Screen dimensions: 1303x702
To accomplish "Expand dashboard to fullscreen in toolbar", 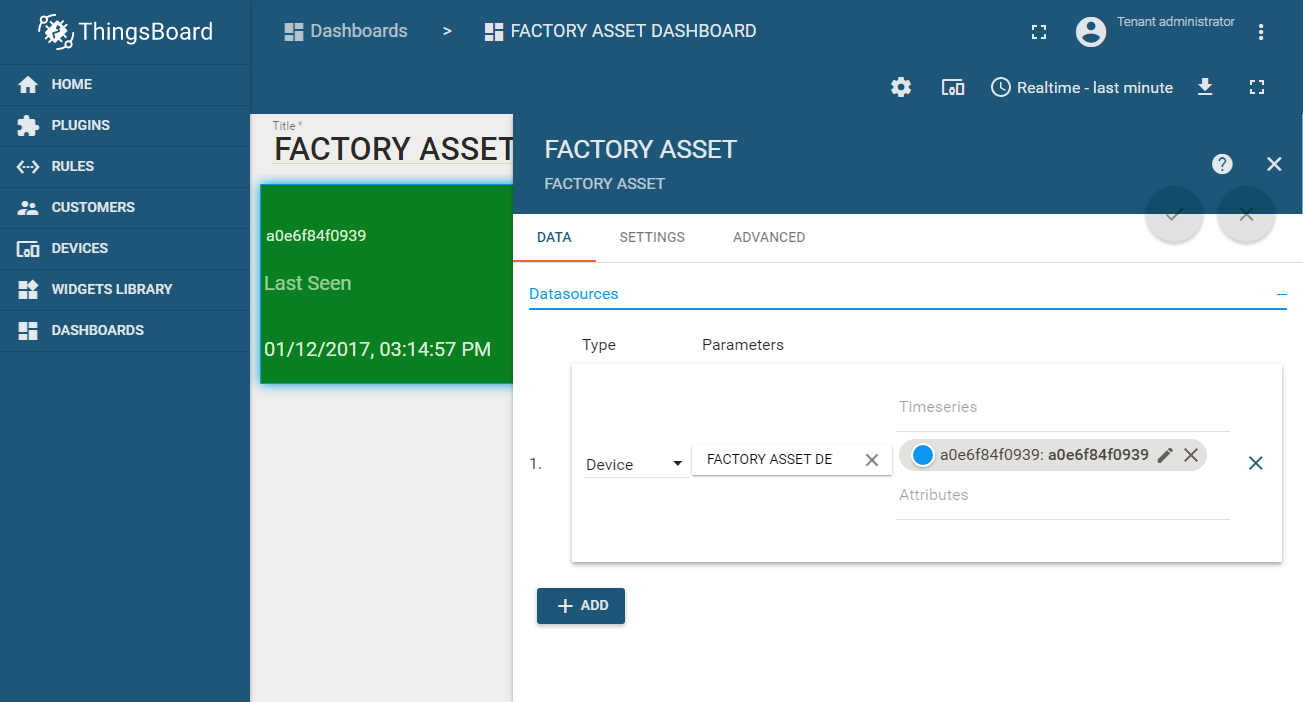I will tap(1258, 87).
